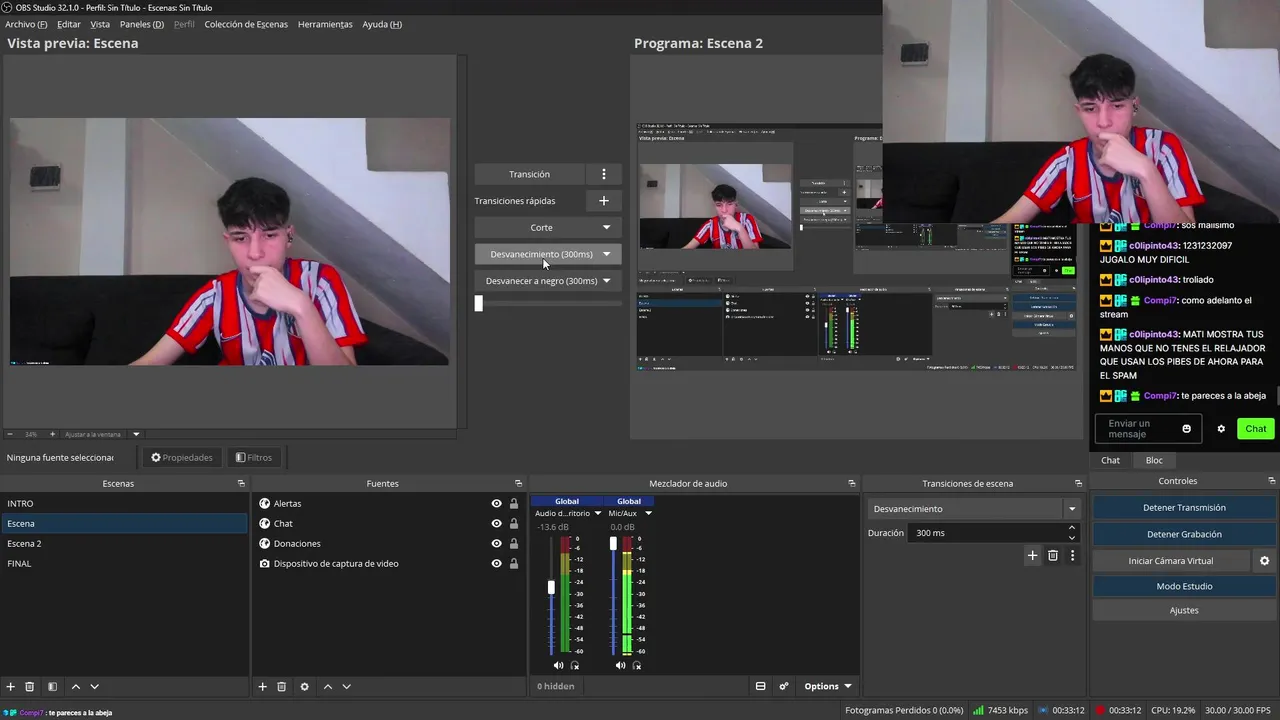Click Mic/Aux volume fader

tap(613, 543)
